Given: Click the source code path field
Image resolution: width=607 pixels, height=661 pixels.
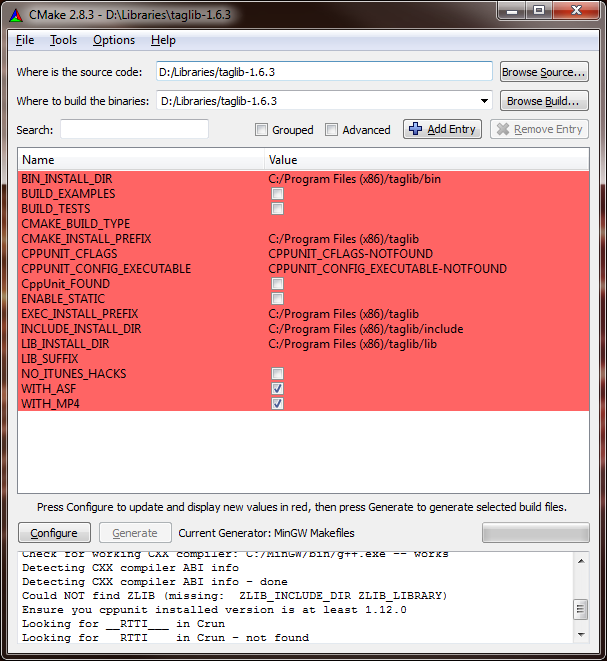Looking at the screenshot, I should [324, 72].
